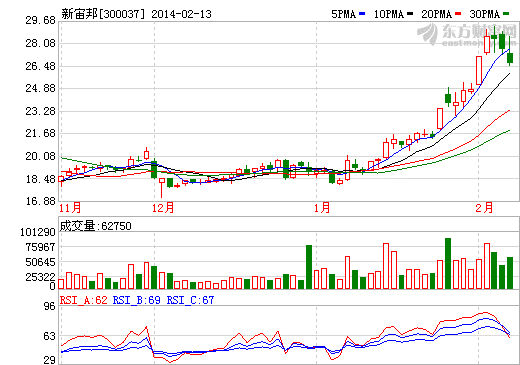Image resolution: width=520 pixels, height=365 pixels.
Task: Click the red 20PMA legend color marker
Action: 458,14
